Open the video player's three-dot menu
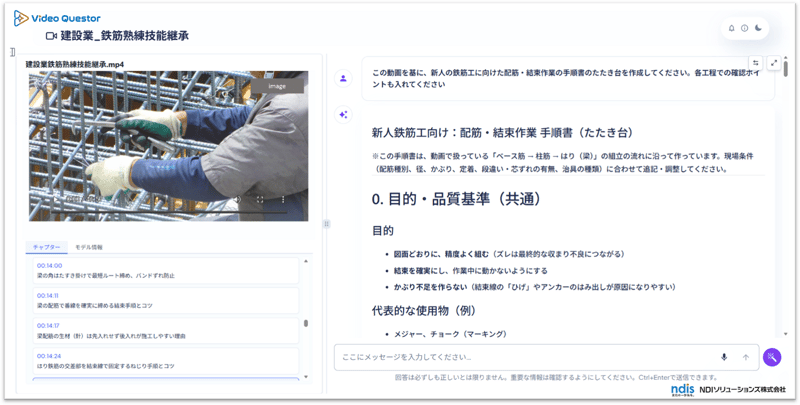The width and height of the screenshot is (800, 405). (x=283, y=199)
